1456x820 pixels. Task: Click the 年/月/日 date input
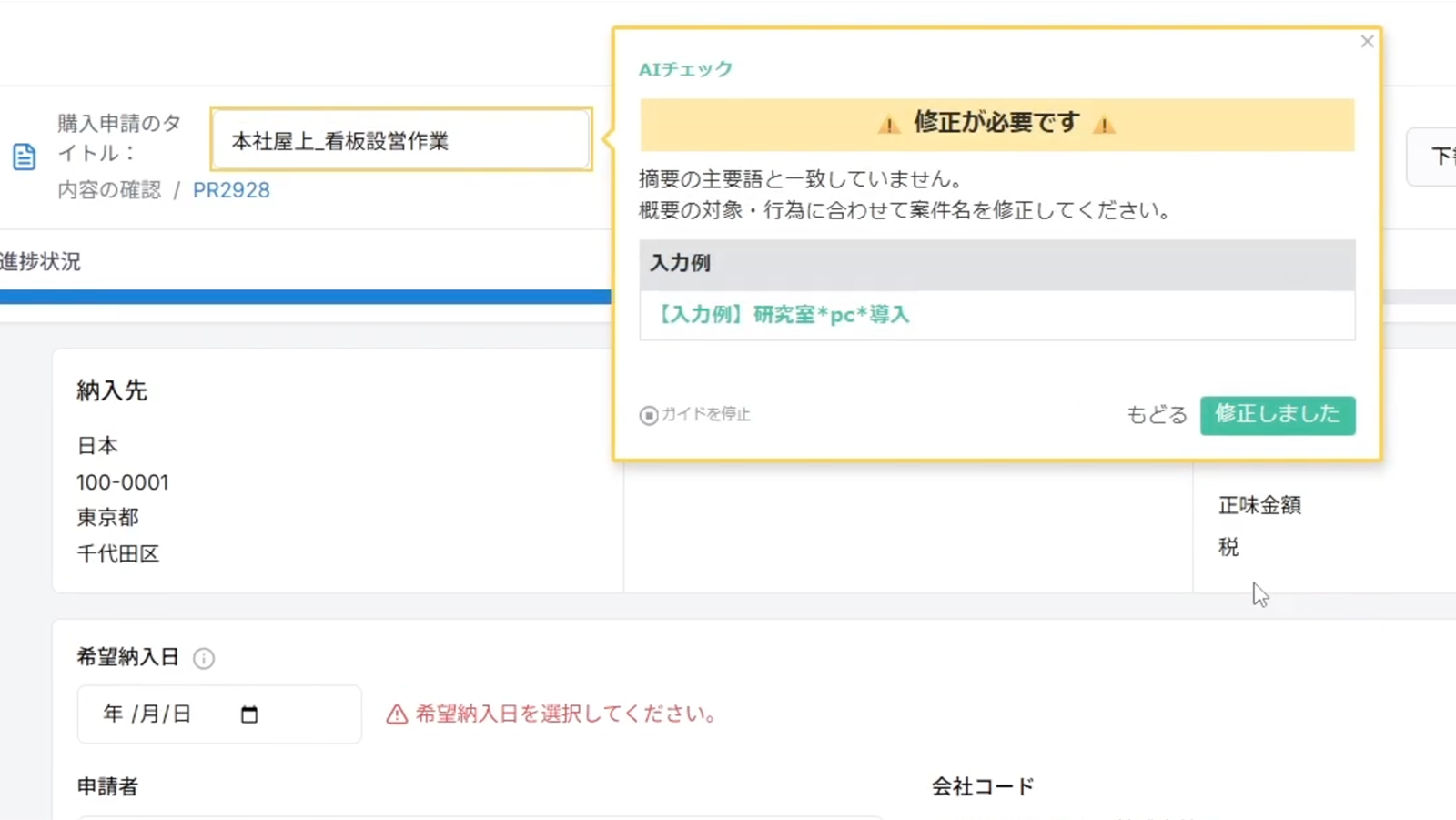click(219, 714)
